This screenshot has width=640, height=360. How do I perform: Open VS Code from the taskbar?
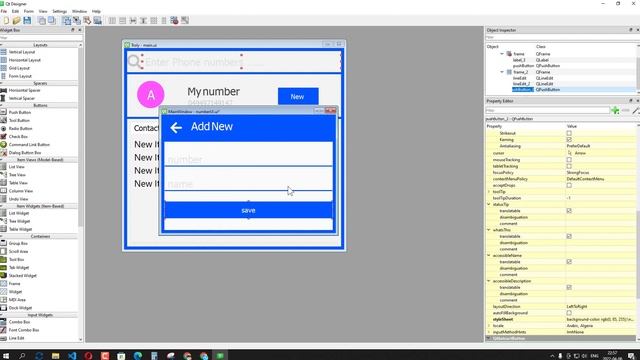point(72,356)
